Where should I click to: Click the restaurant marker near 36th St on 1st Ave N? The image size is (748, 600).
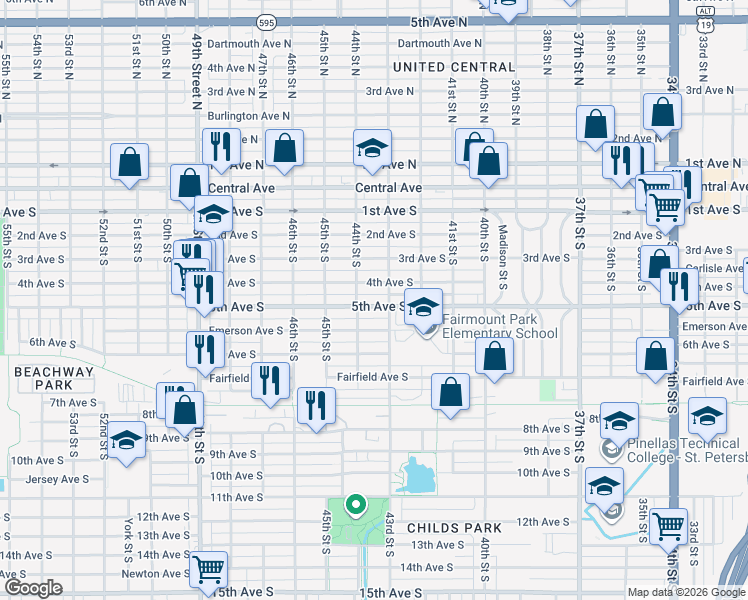coord(622,161)
